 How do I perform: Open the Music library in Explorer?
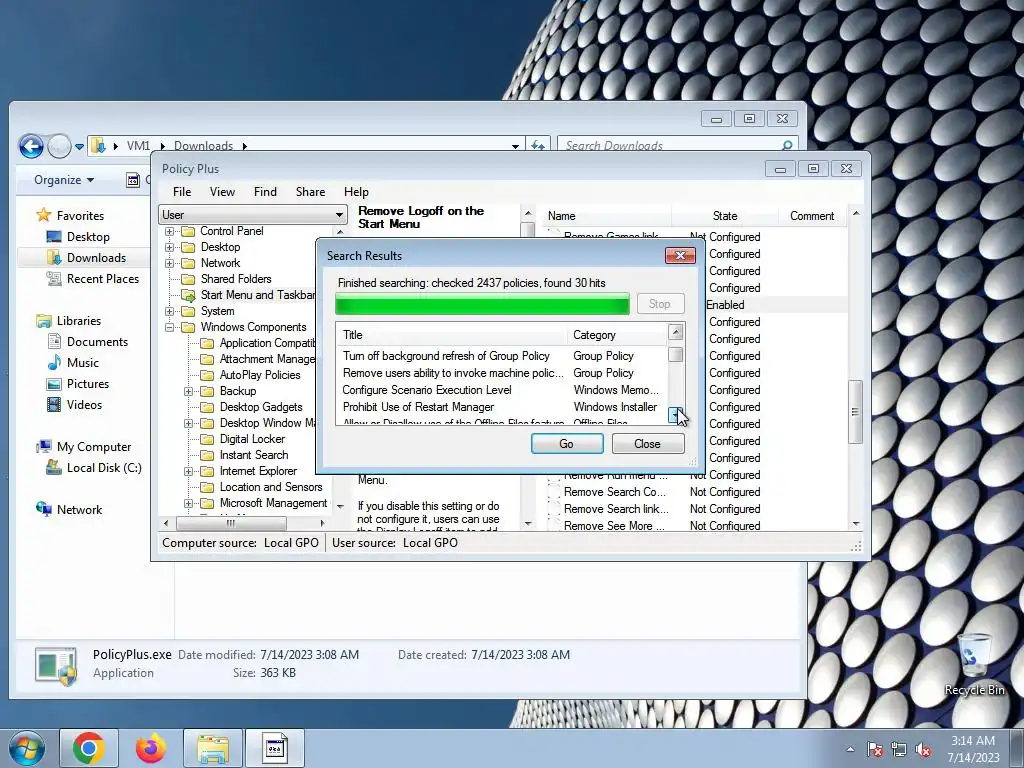72,362
